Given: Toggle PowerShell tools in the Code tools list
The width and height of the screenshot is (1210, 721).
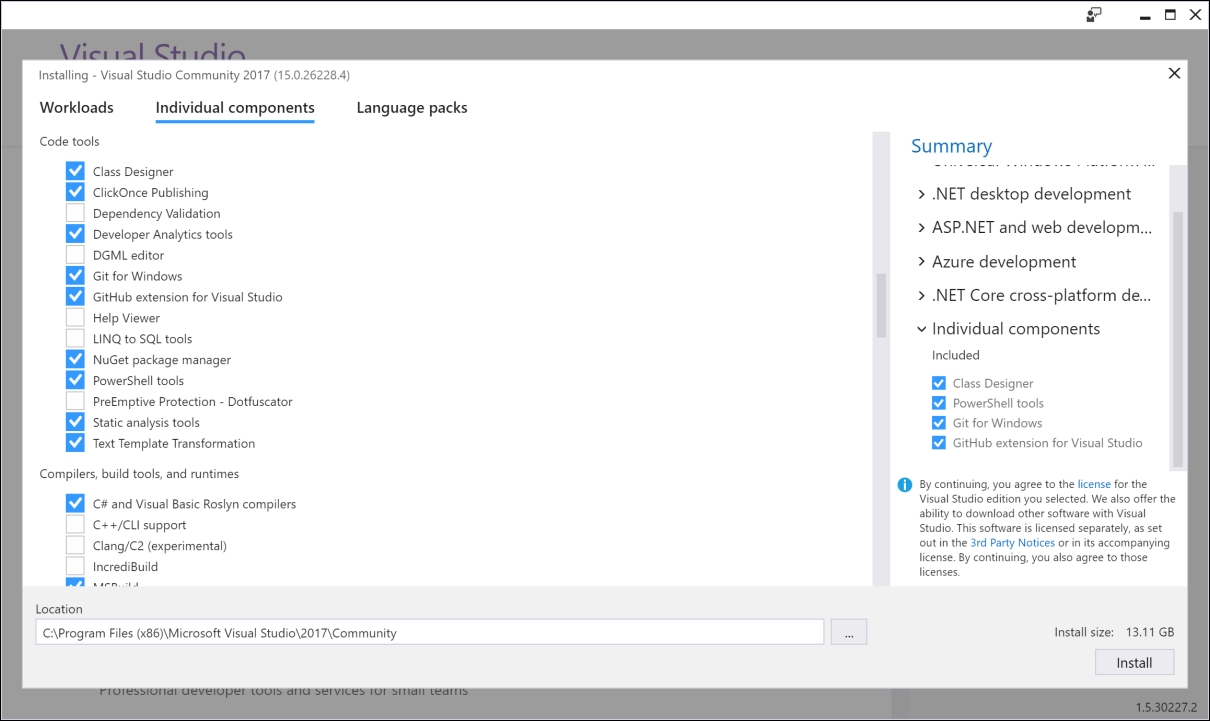Looking at the screenshot, I should point(75,381).
